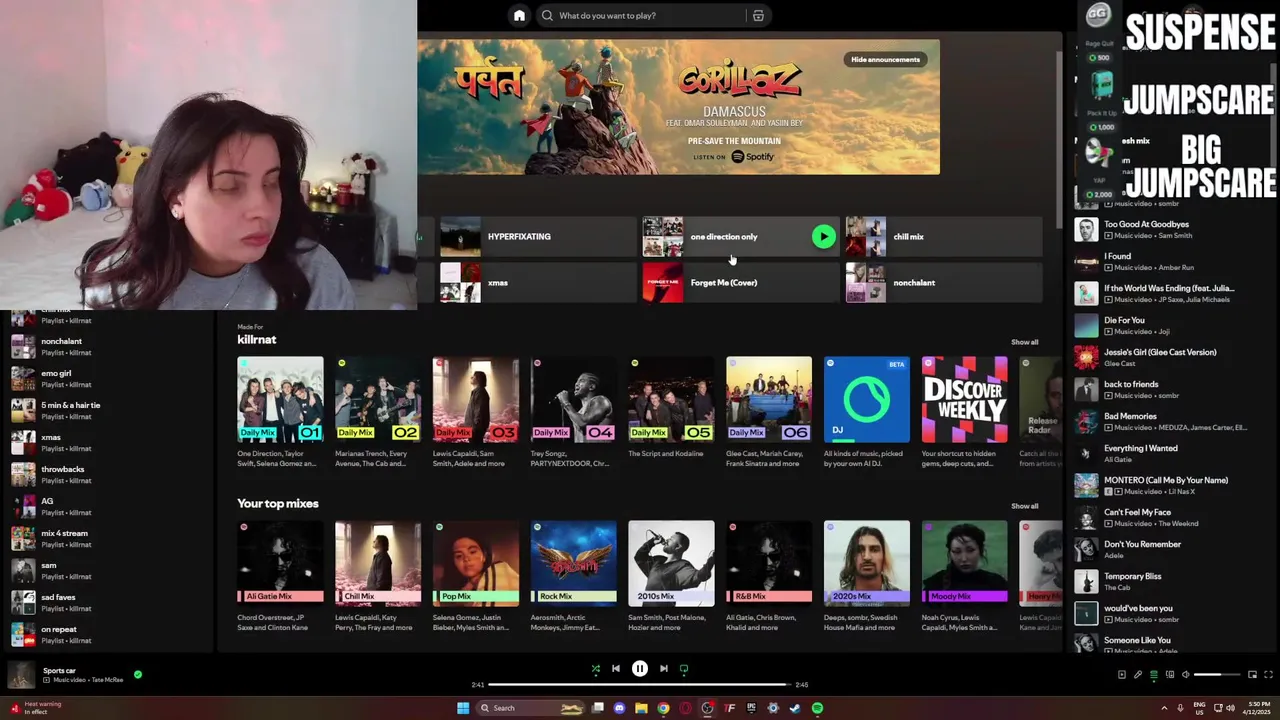Viewport: 1280px width, 720px height.
Task: Open Daily Mix 04 card
Action: pyautogui.click(x=574, y=412)
